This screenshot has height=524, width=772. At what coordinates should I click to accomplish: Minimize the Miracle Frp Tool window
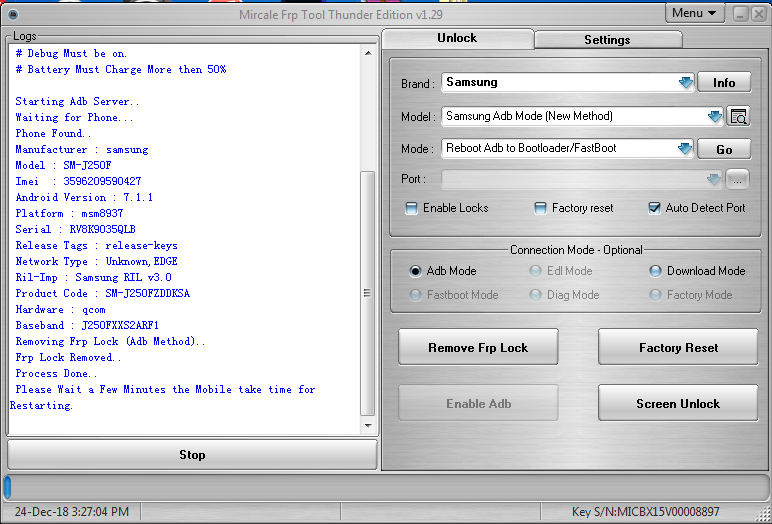(x=740, y=14)
